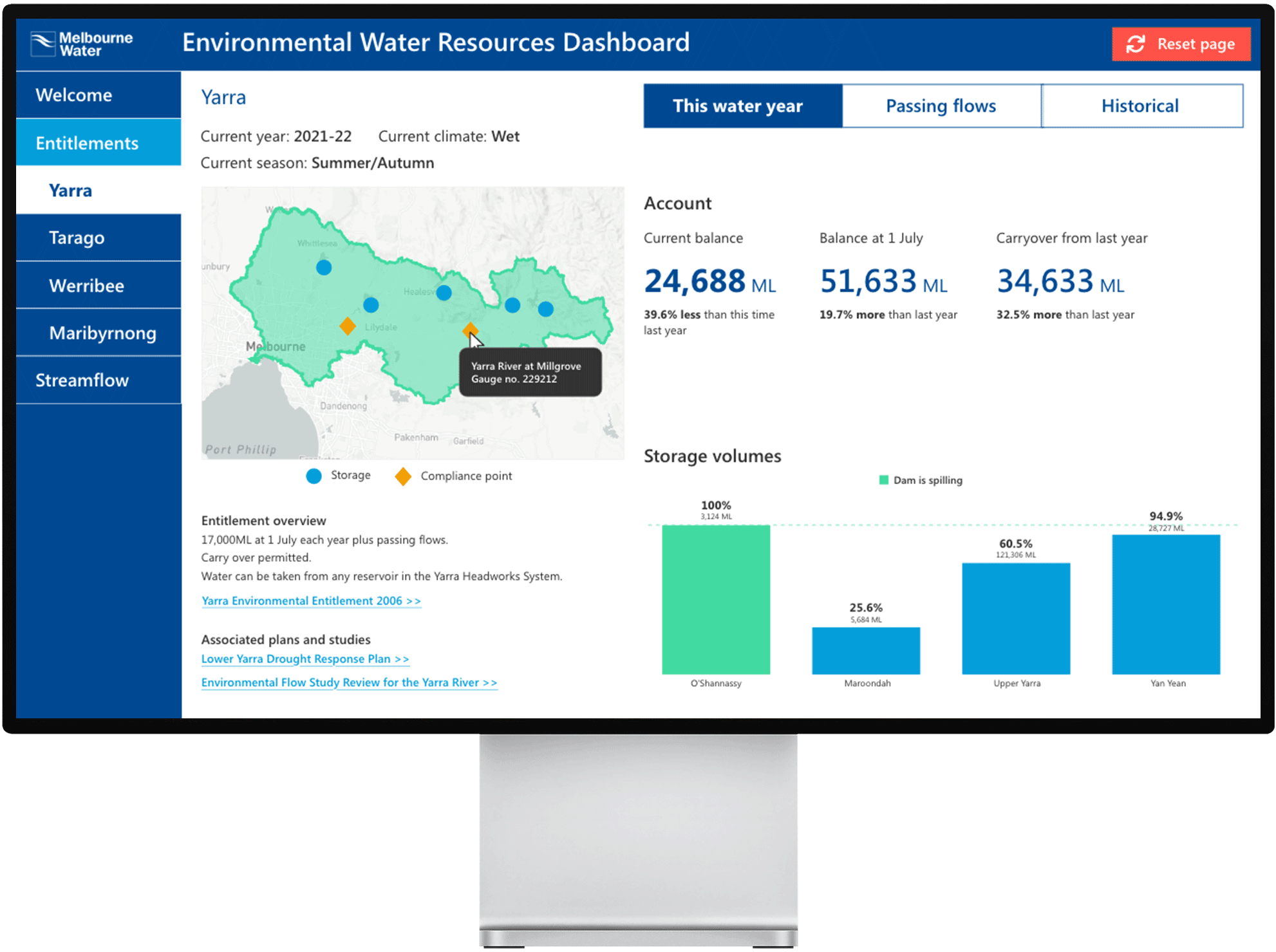
Task: Click the Account heading
Action: pos(677,203)
